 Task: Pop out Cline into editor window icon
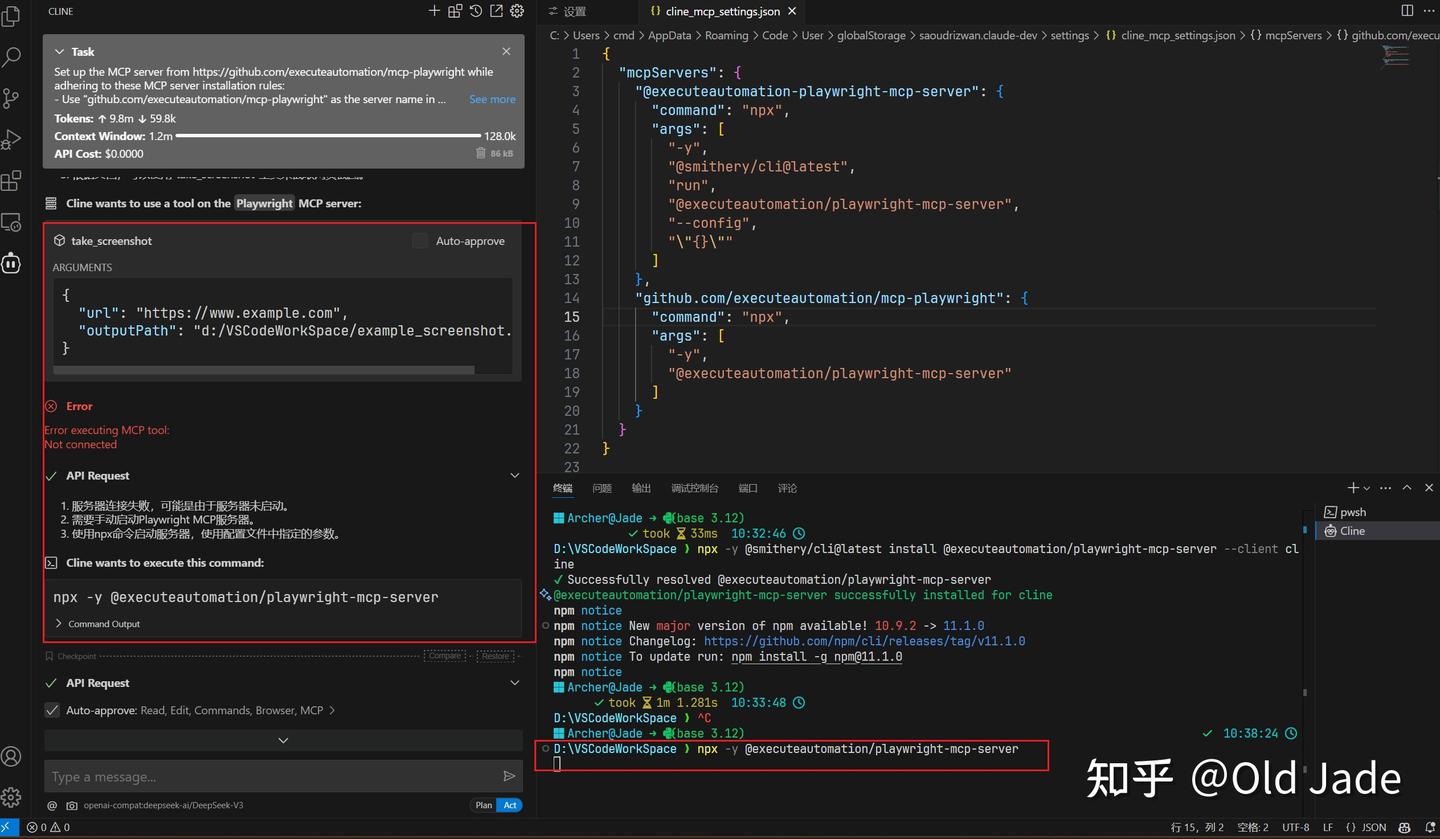497,11
